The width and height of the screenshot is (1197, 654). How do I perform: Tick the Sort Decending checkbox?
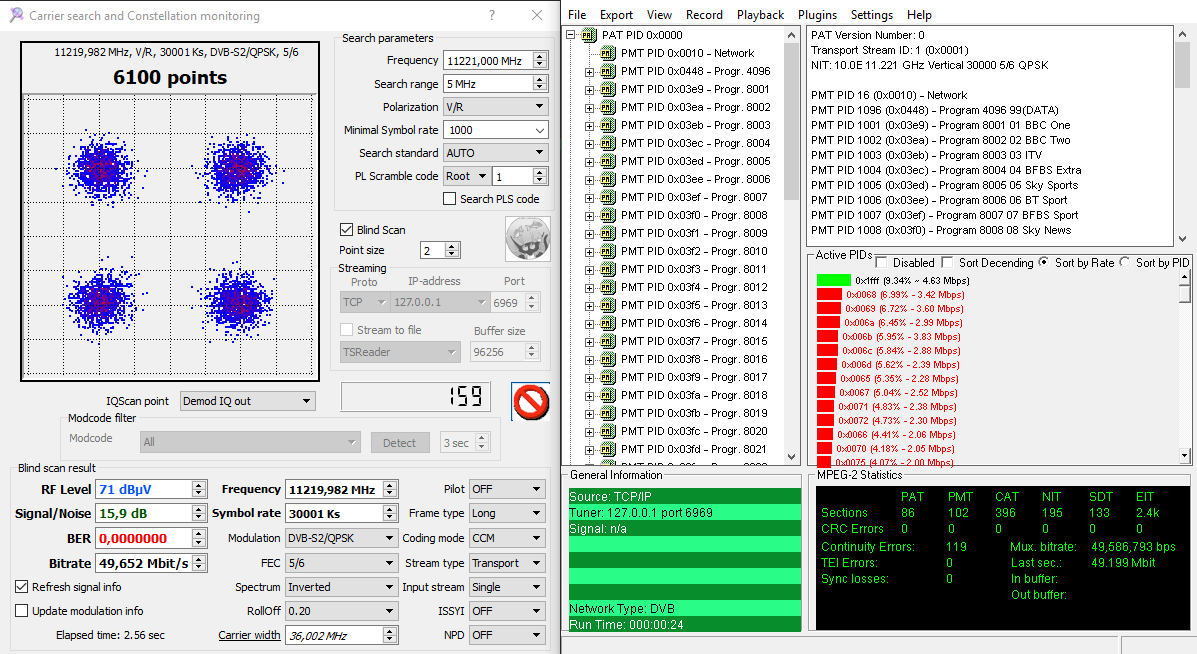coord(947,263)
